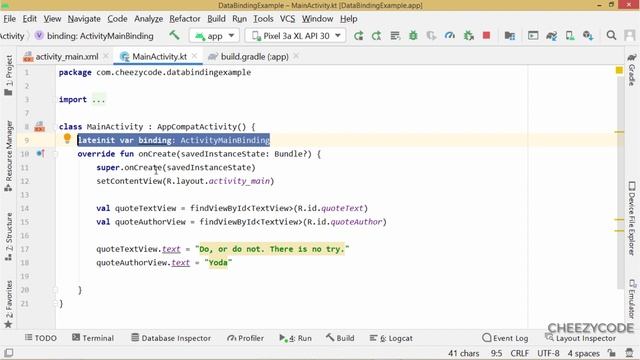Click the fold end marker at line 20
The width and height of the screenshot is (640, 360).
(55, 290)
